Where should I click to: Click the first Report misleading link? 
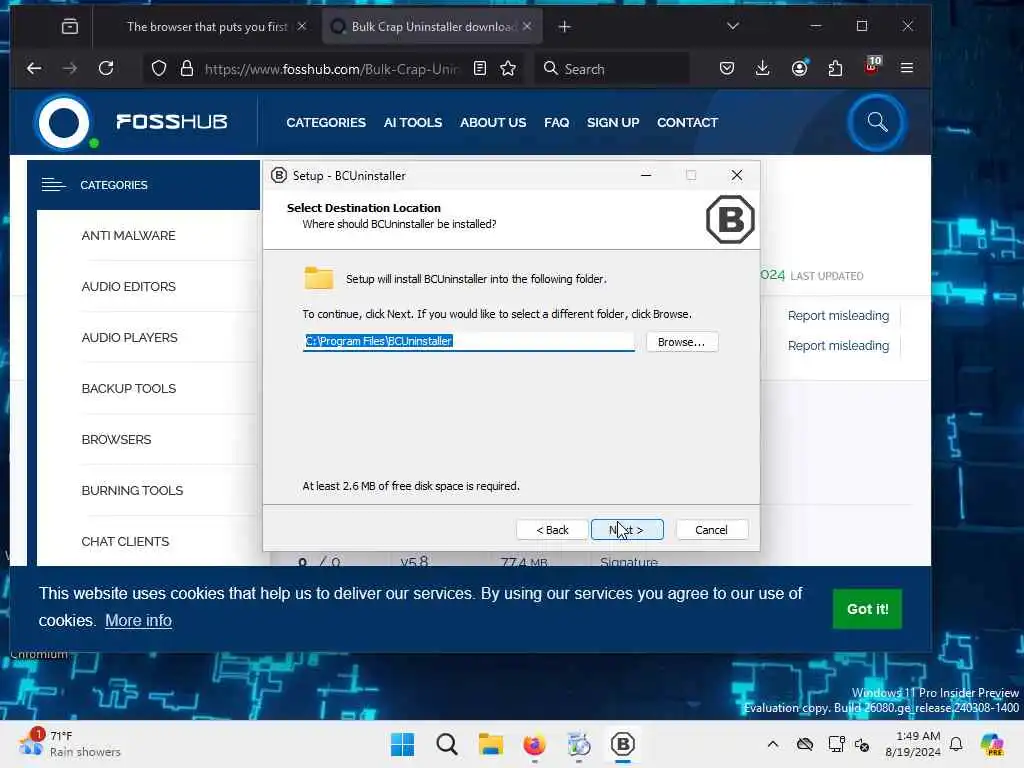[839, 315]
